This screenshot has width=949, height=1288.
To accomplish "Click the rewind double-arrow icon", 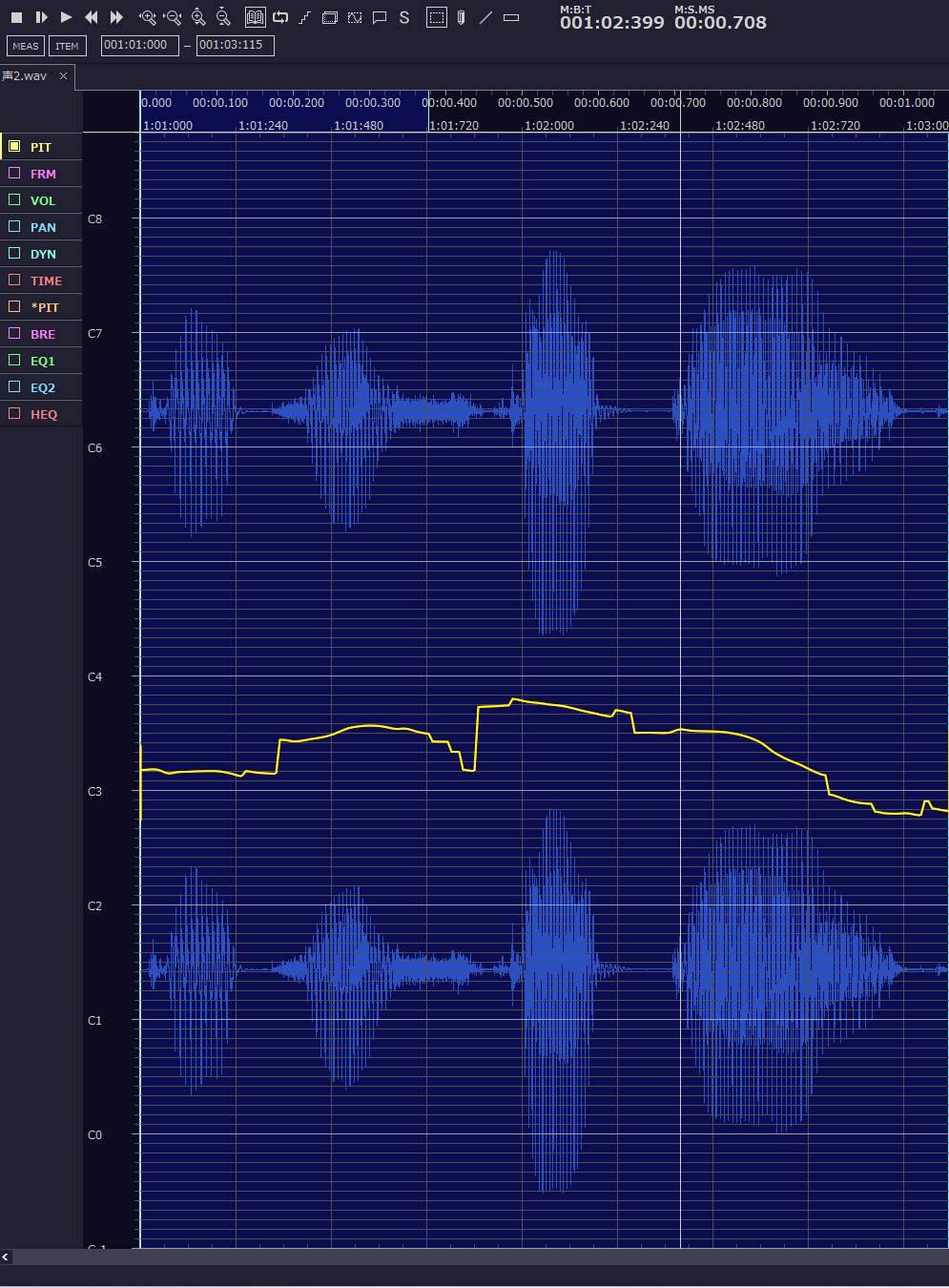I will (92, 17).
